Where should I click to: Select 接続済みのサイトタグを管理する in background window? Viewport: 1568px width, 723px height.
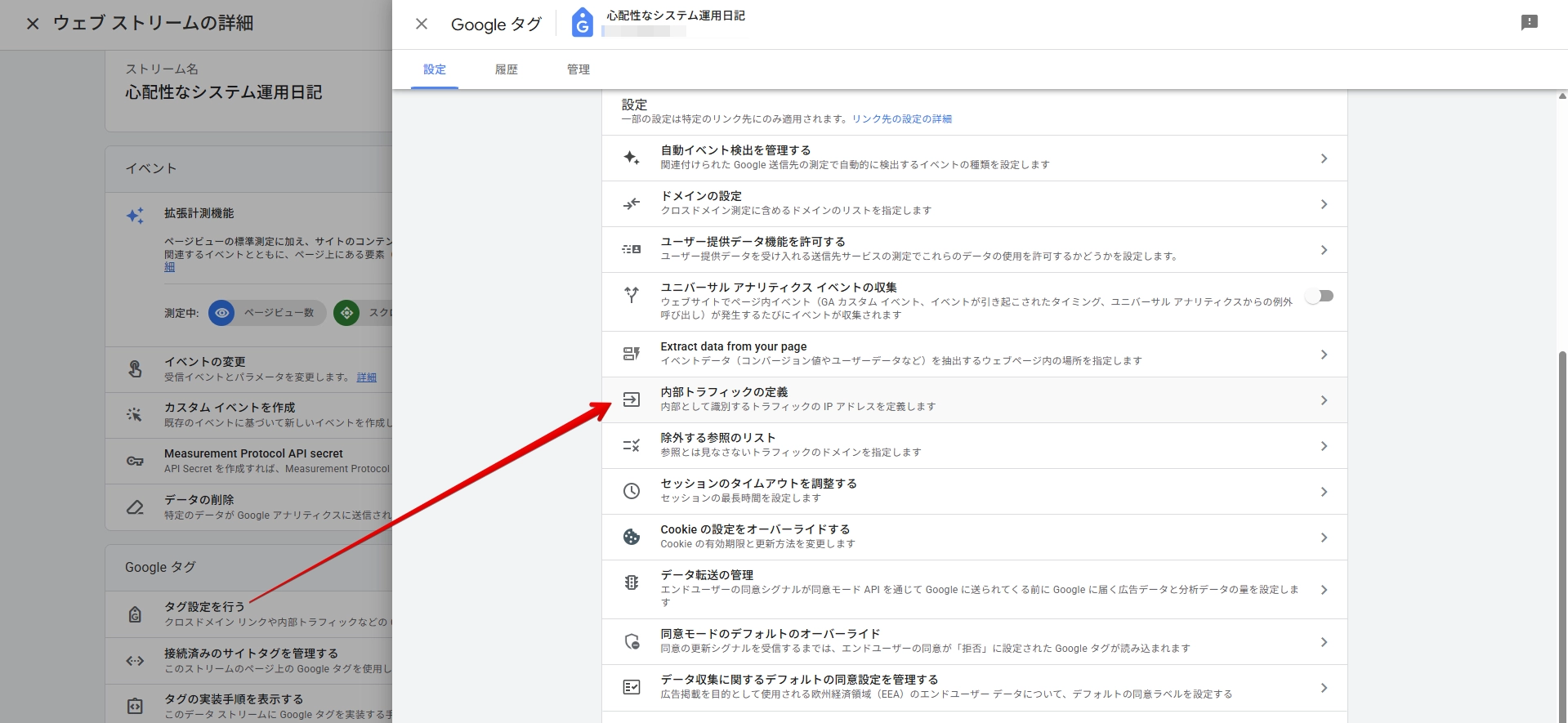coord(249,660)
